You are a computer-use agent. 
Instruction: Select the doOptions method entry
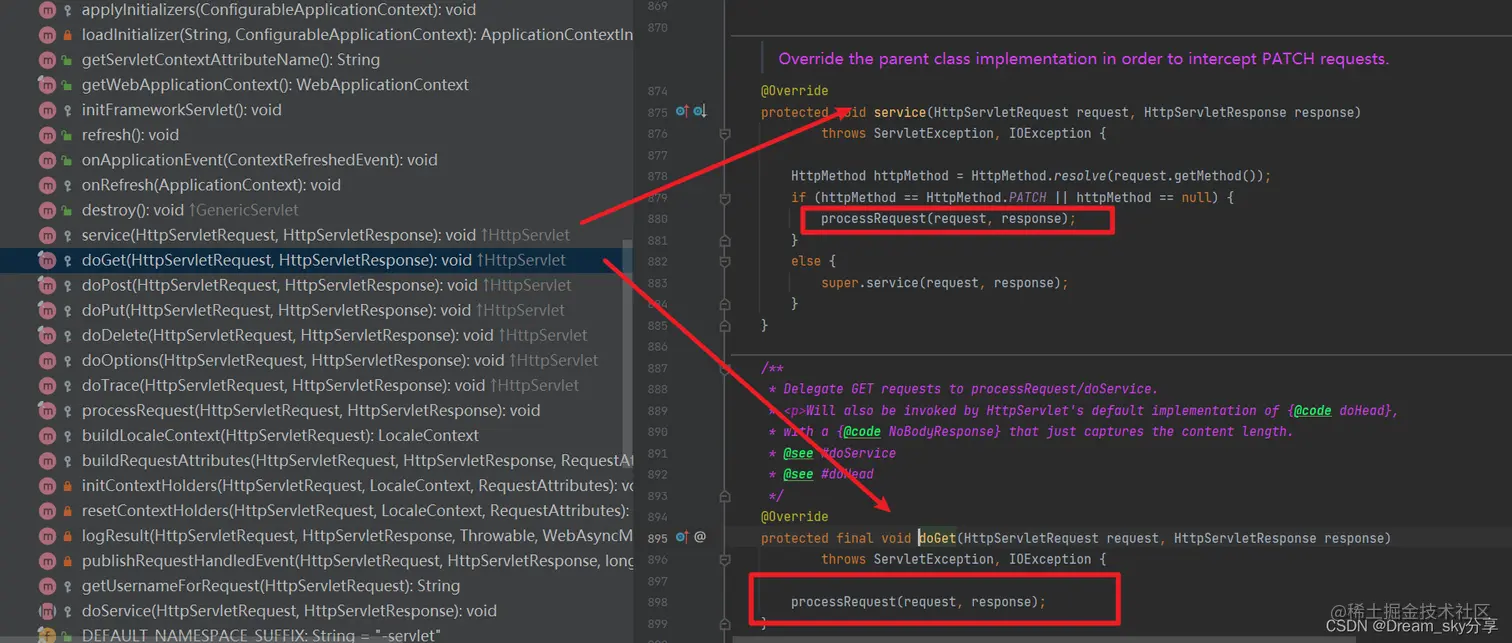[x=340, y=360]
